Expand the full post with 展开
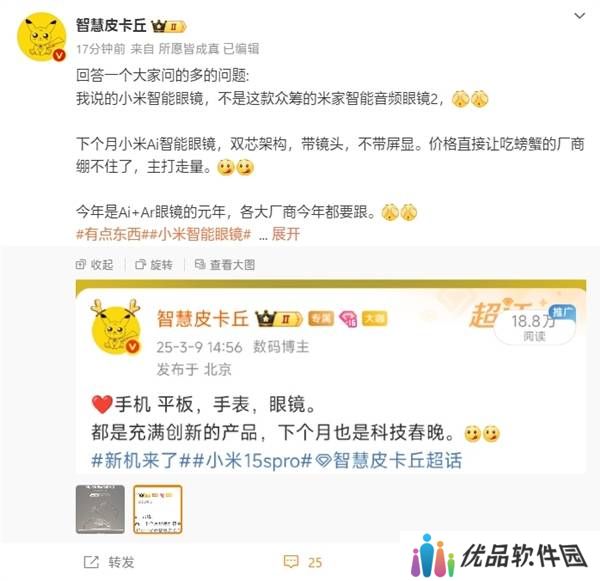 pos(285,233)
